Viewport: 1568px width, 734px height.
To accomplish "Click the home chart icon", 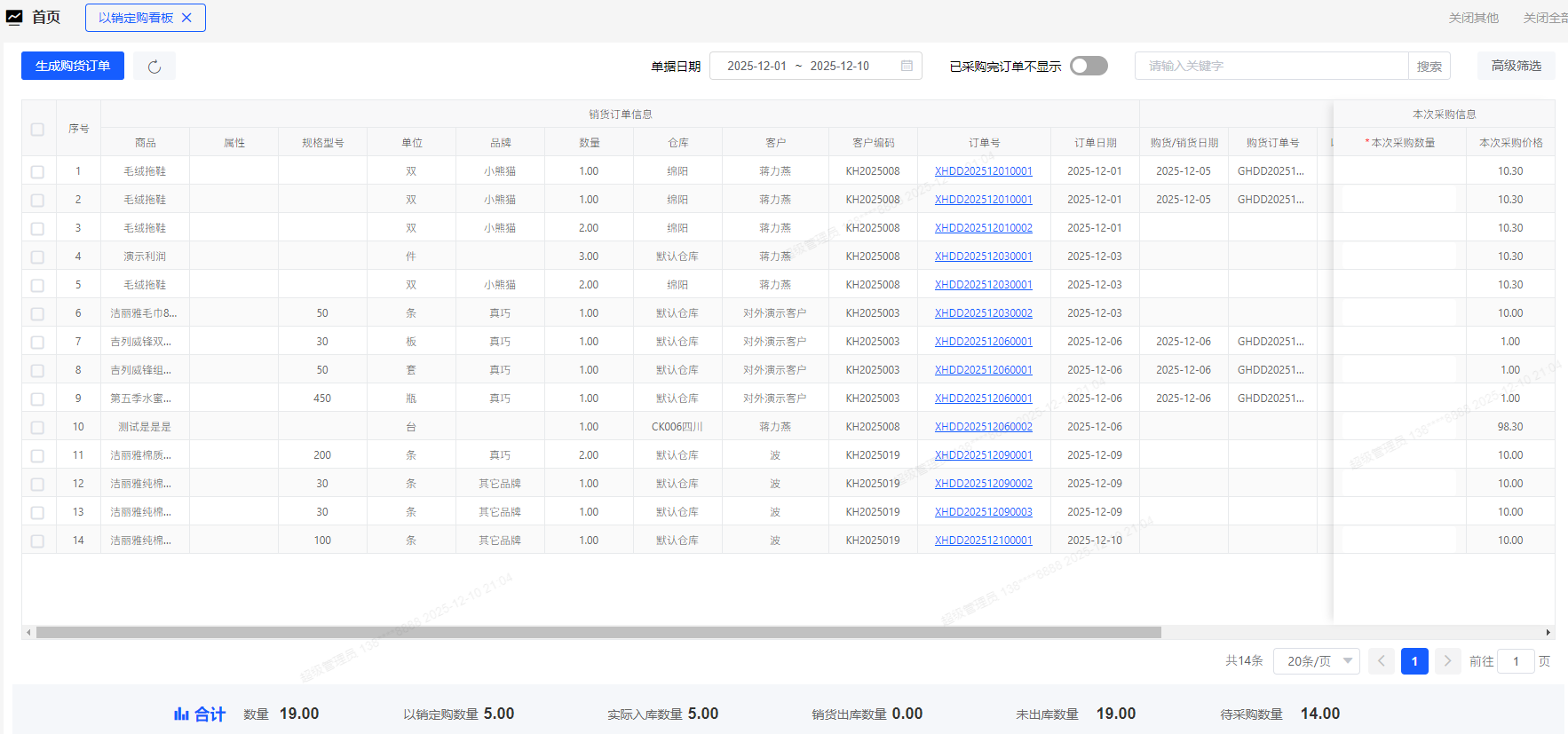I will pyautogui.click(x=14, y=18).
